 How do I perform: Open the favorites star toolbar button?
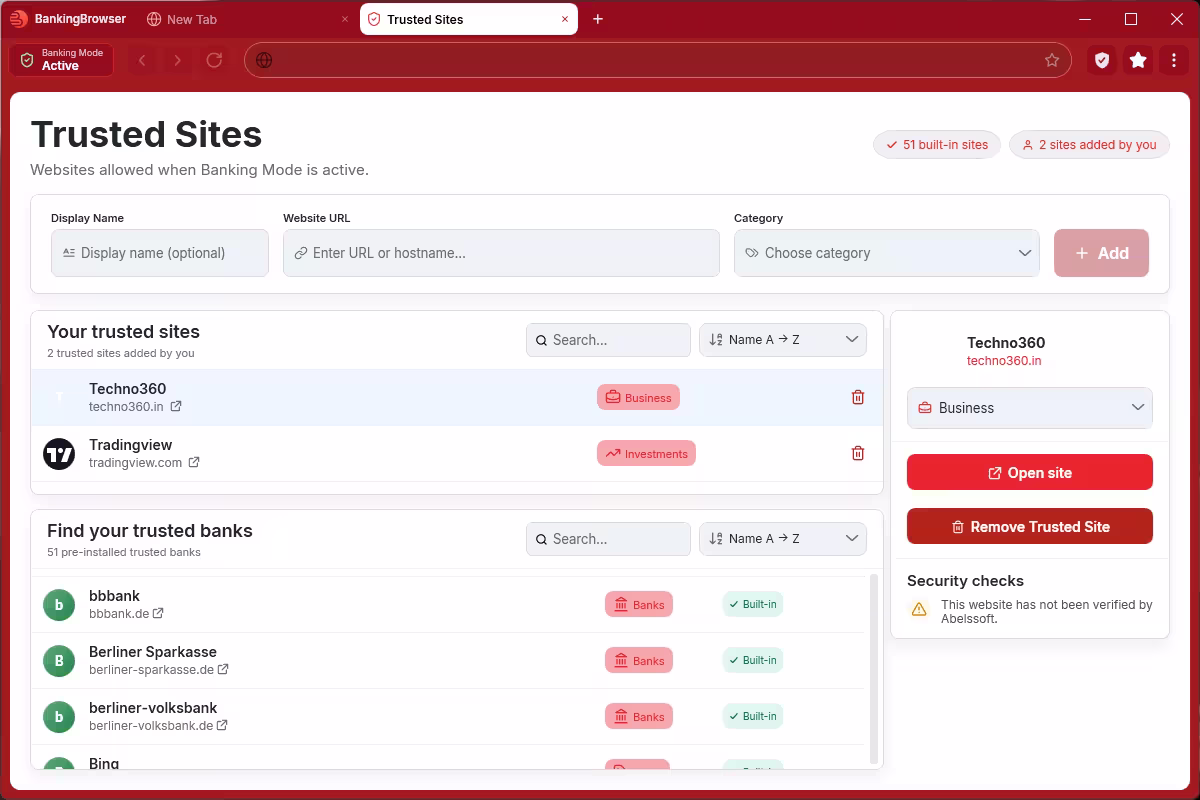point(1138,60)
